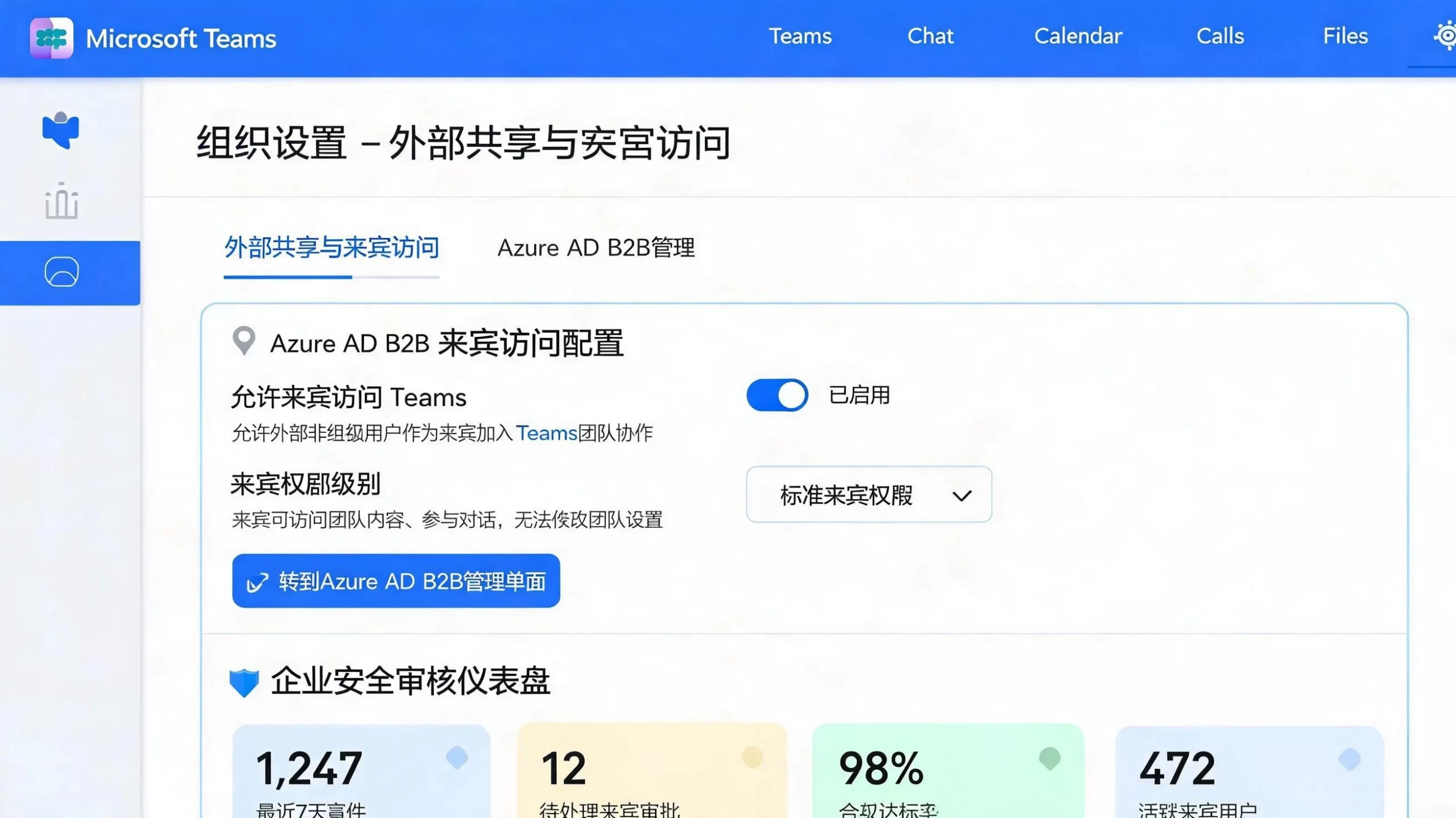This screenshot has width=1456, height=818.
Task: Click the 来宾可访问团队内容 description text
Action: 447,520
